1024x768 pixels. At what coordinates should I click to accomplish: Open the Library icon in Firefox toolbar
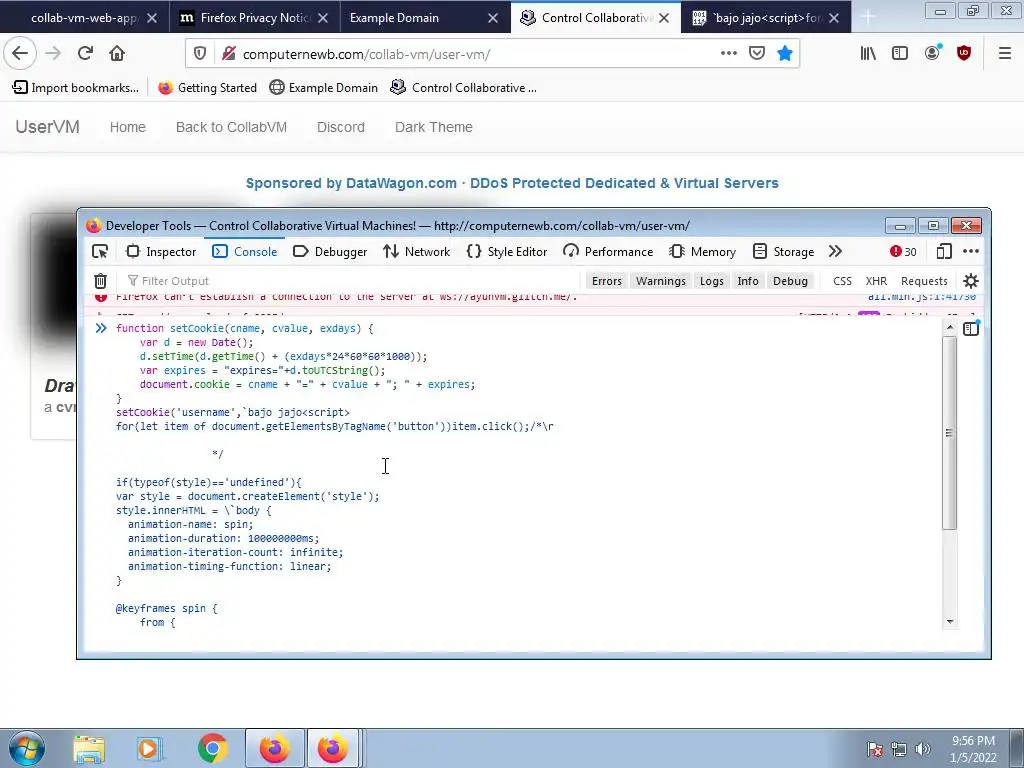pyautogui.click(x=868, y=54)
